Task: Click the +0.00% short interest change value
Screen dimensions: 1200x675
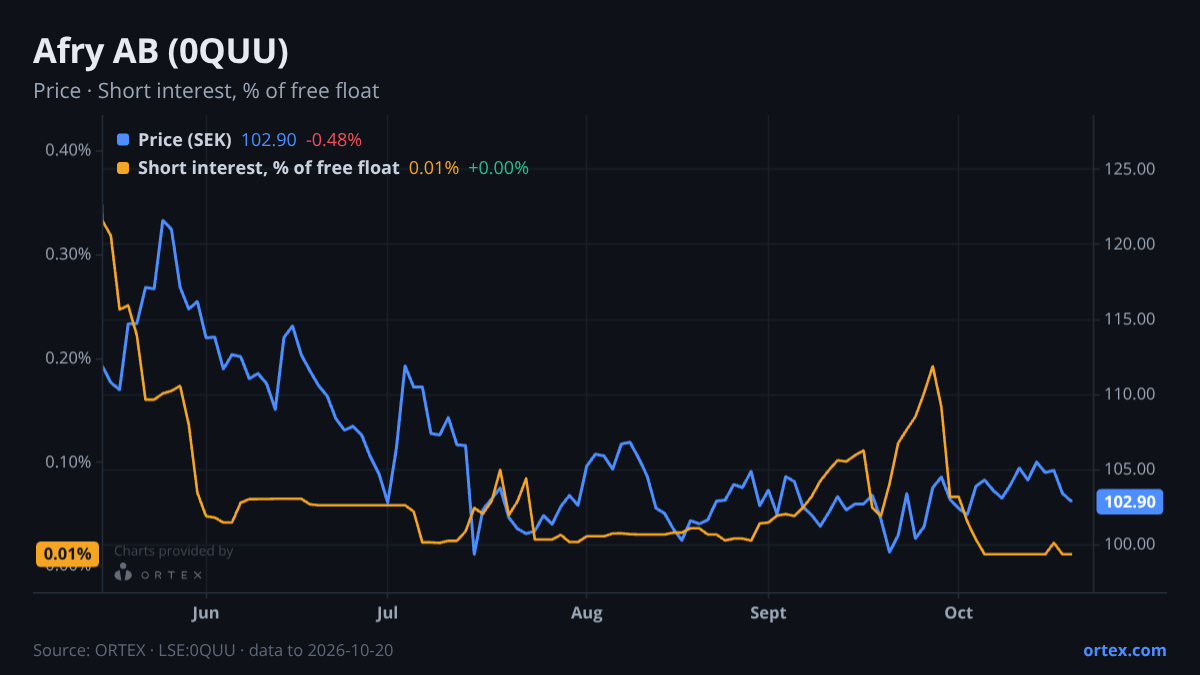Action: [x=498, y=168]
